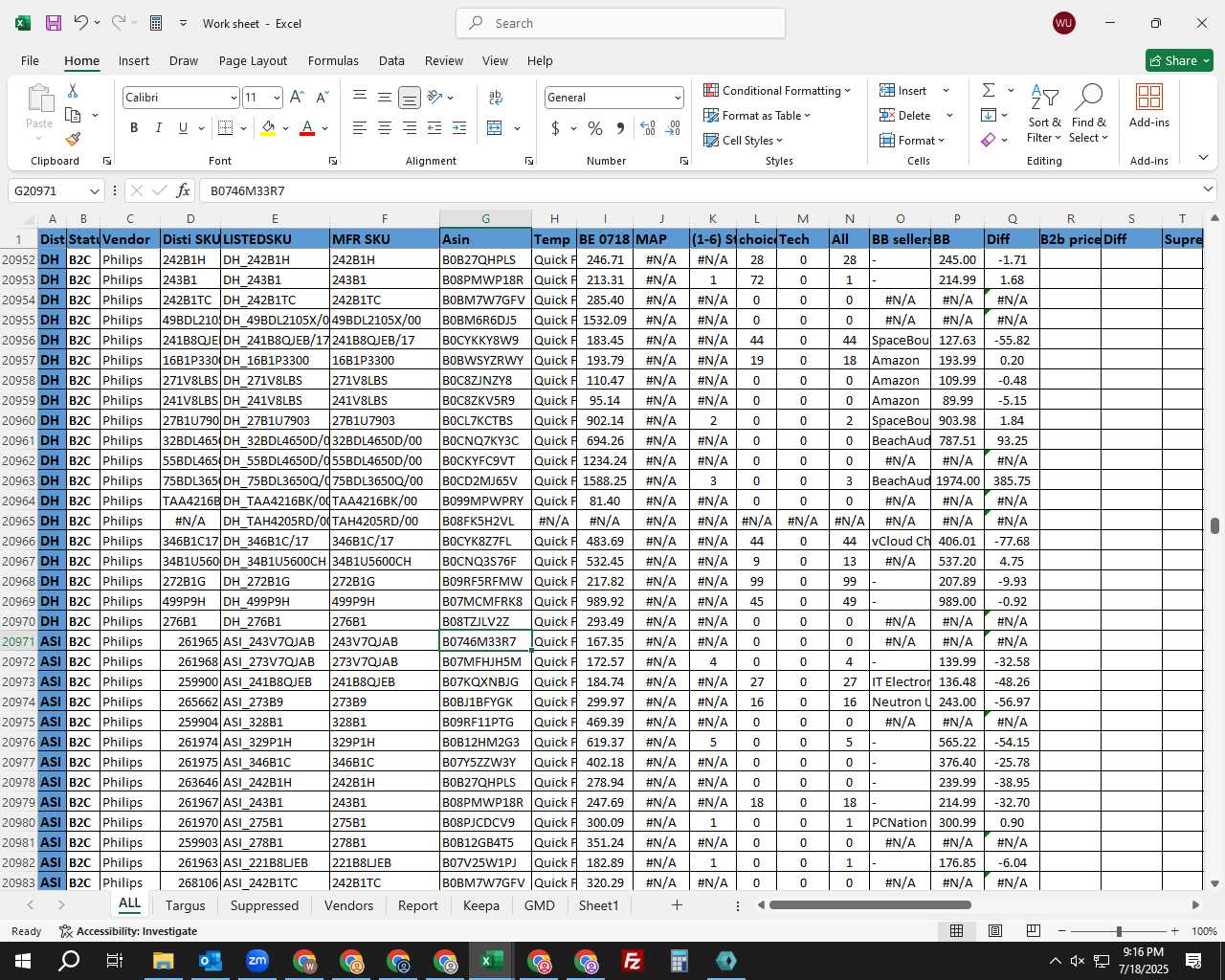This screenshot has width=1225, height=980.
Task: Toggle Italic formatting
Action: (158, 128)
